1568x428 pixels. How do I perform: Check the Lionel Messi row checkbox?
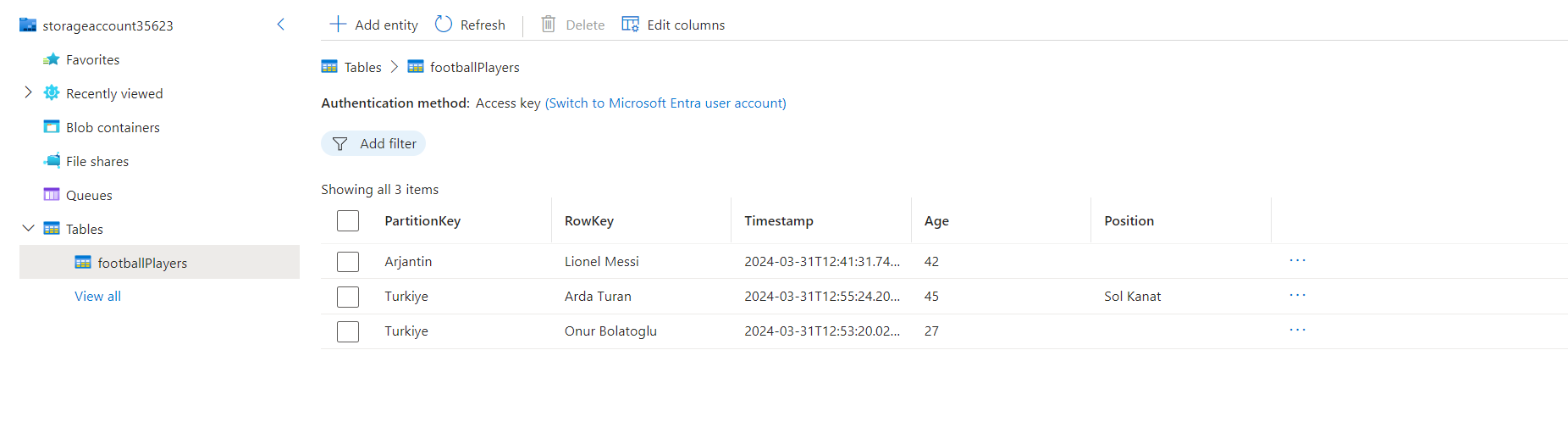tap(348, 262)
